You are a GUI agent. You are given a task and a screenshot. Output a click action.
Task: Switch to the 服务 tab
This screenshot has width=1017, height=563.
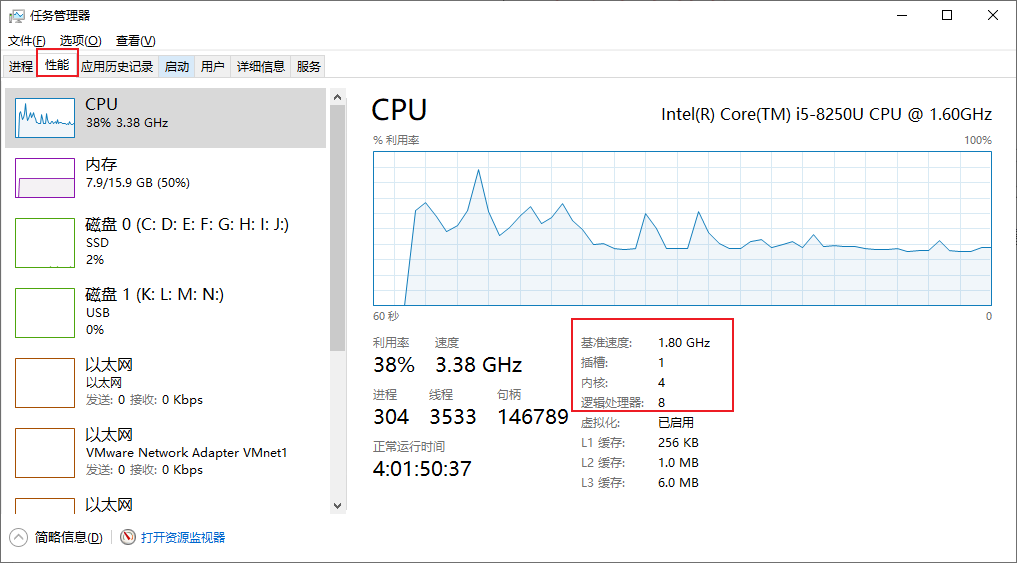point(309,67)
